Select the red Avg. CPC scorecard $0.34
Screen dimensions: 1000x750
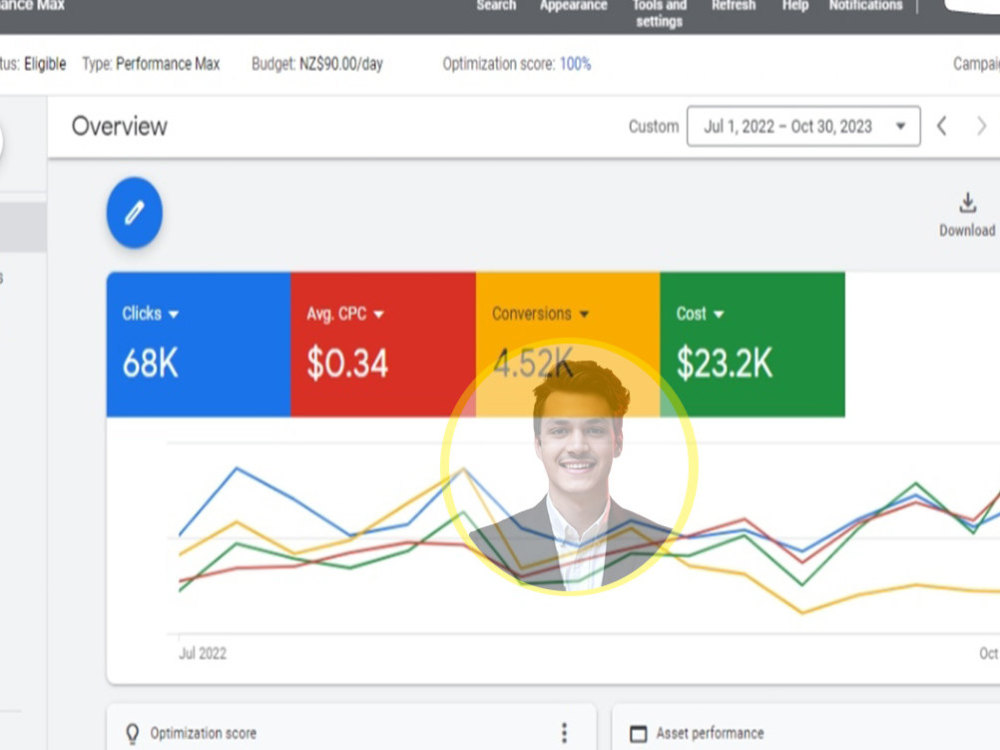(347, 363)
